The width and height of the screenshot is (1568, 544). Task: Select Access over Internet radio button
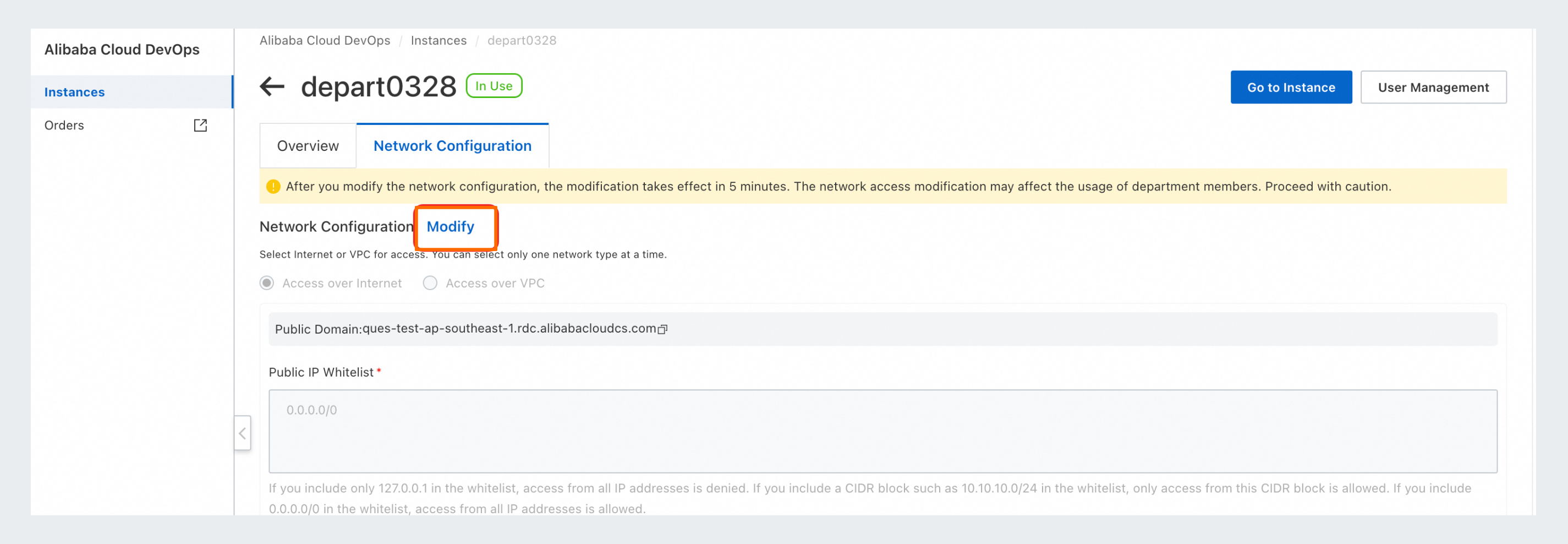coord(267,283)
